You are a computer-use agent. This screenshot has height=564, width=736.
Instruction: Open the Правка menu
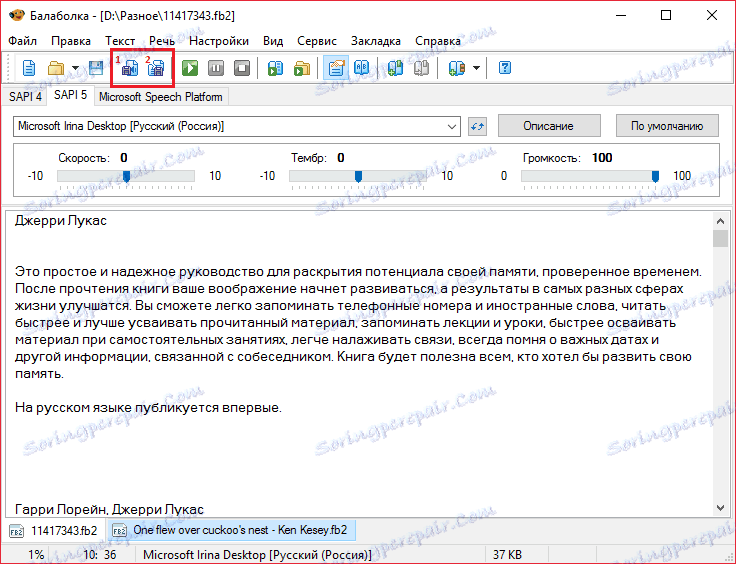pyautogui.click(x=71, y=41)
